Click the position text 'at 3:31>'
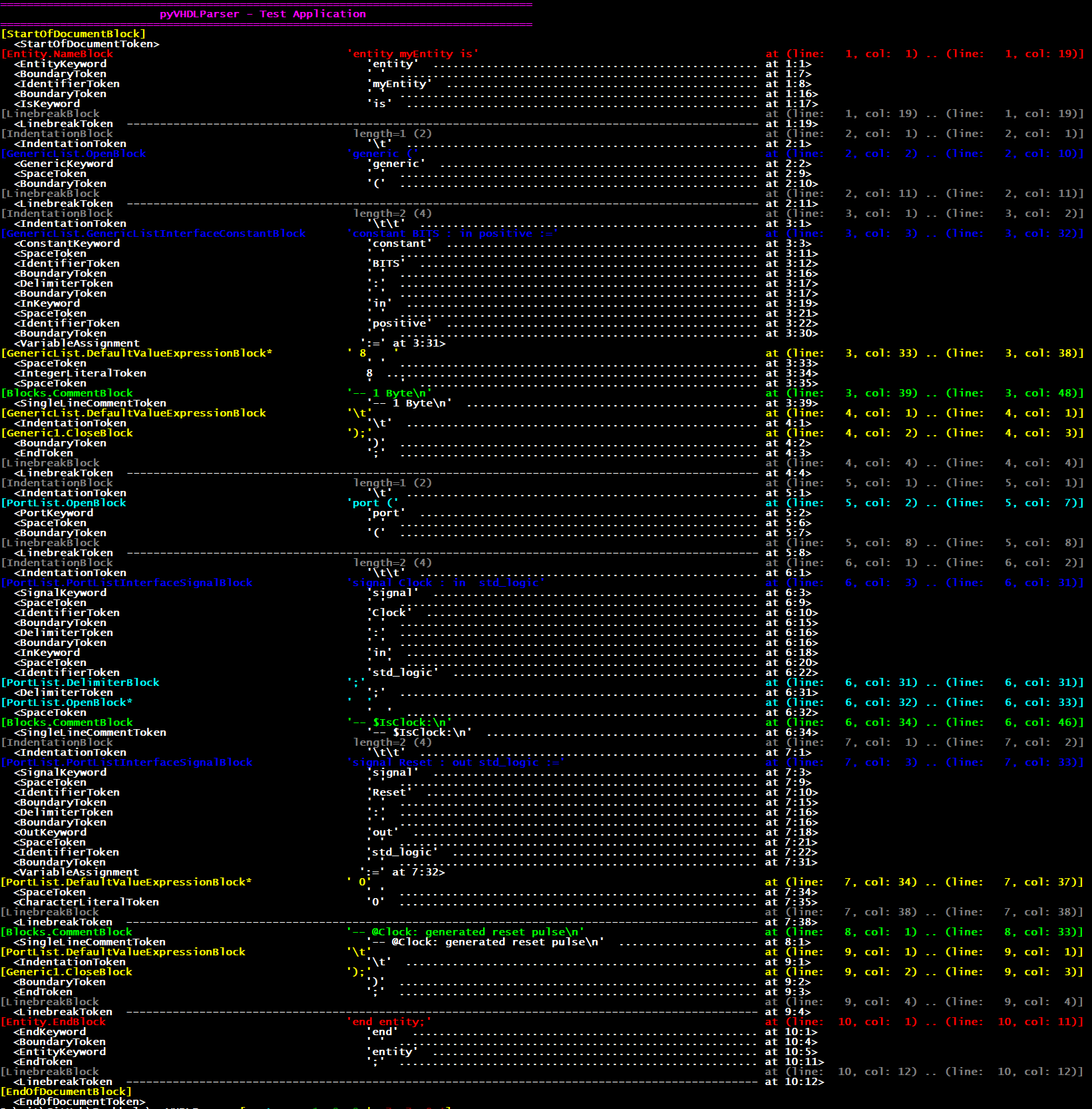 pos(419,343)
